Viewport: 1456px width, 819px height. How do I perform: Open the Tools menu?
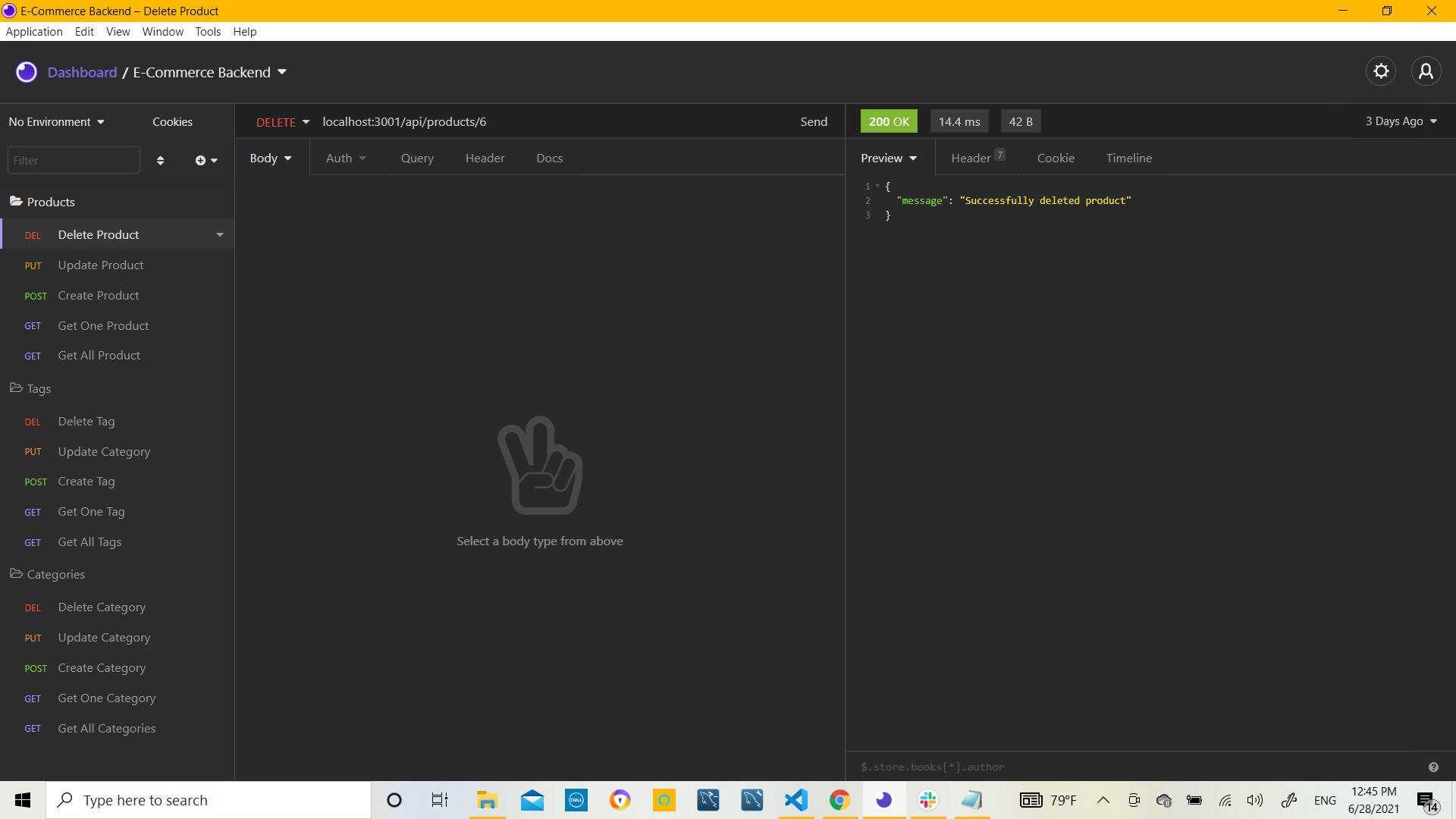[x=208, y=31]
